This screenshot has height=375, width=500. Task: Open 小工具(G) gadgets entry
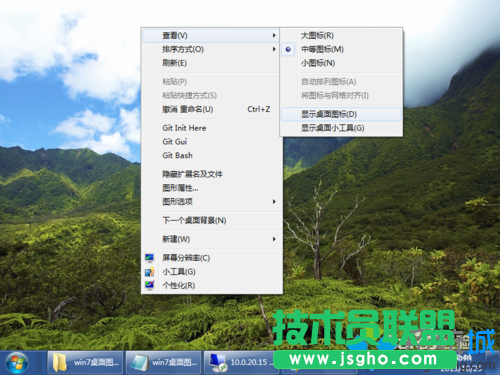click(211, 272)
